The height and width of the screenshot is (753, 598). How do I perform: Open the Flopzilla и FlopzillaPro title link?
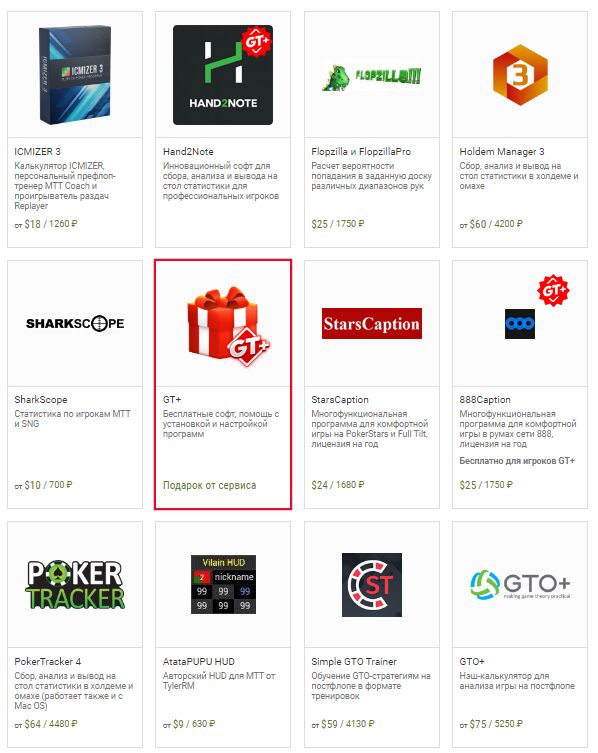[x=361, y=152]
